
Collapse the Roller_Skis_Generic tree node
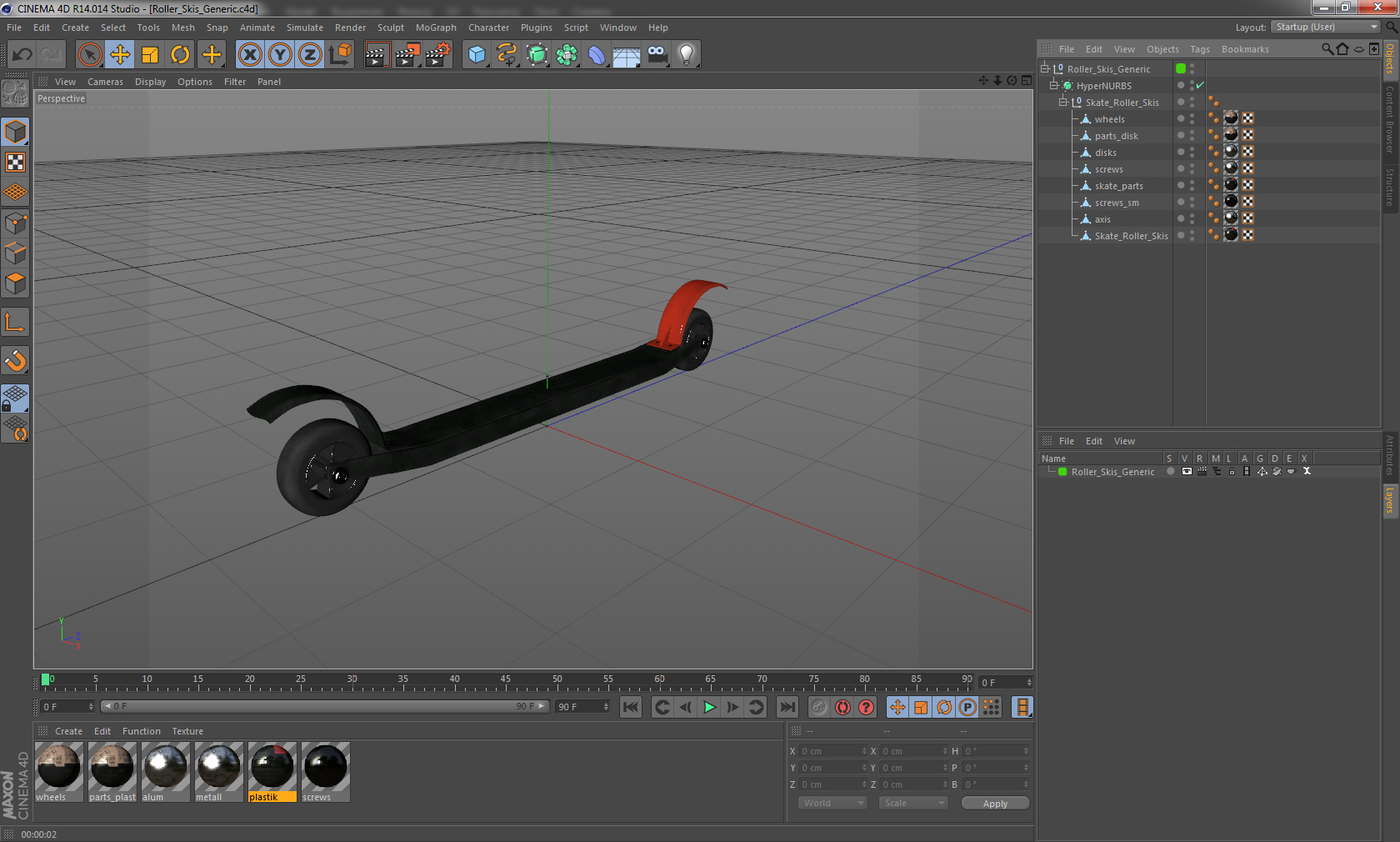point(1044,68)
